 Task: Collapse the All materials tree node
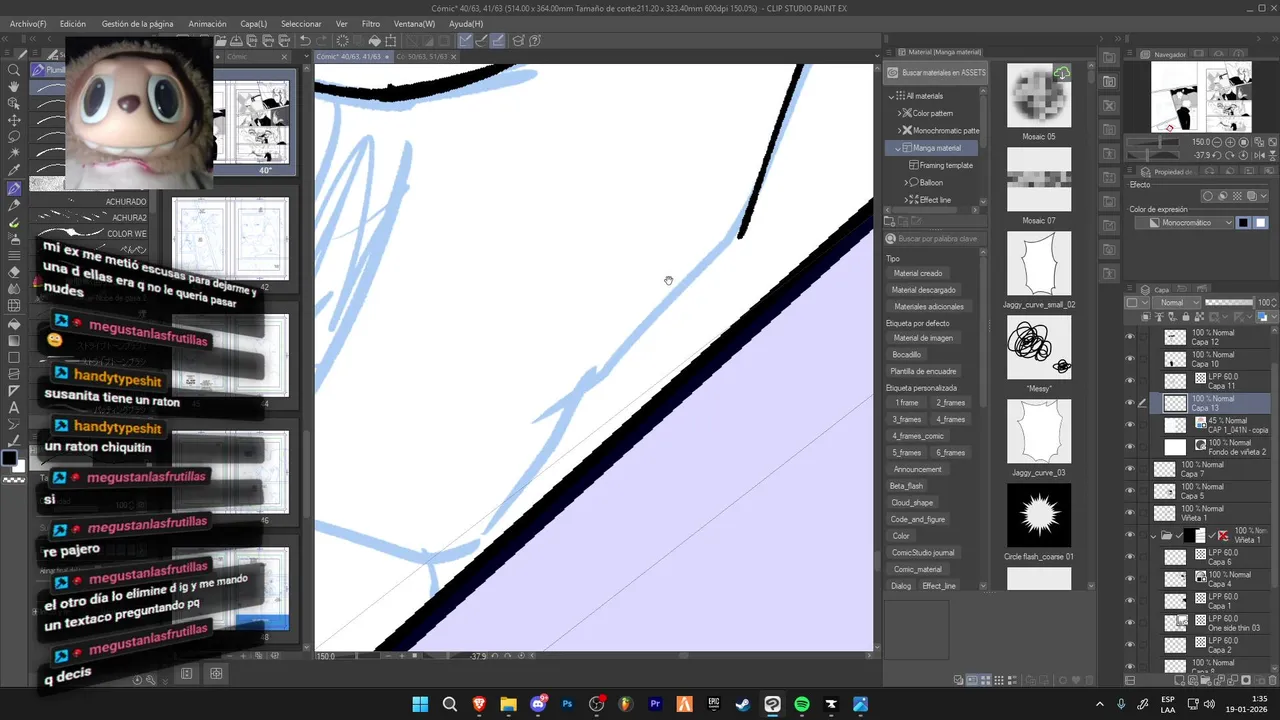pos(893,96)
